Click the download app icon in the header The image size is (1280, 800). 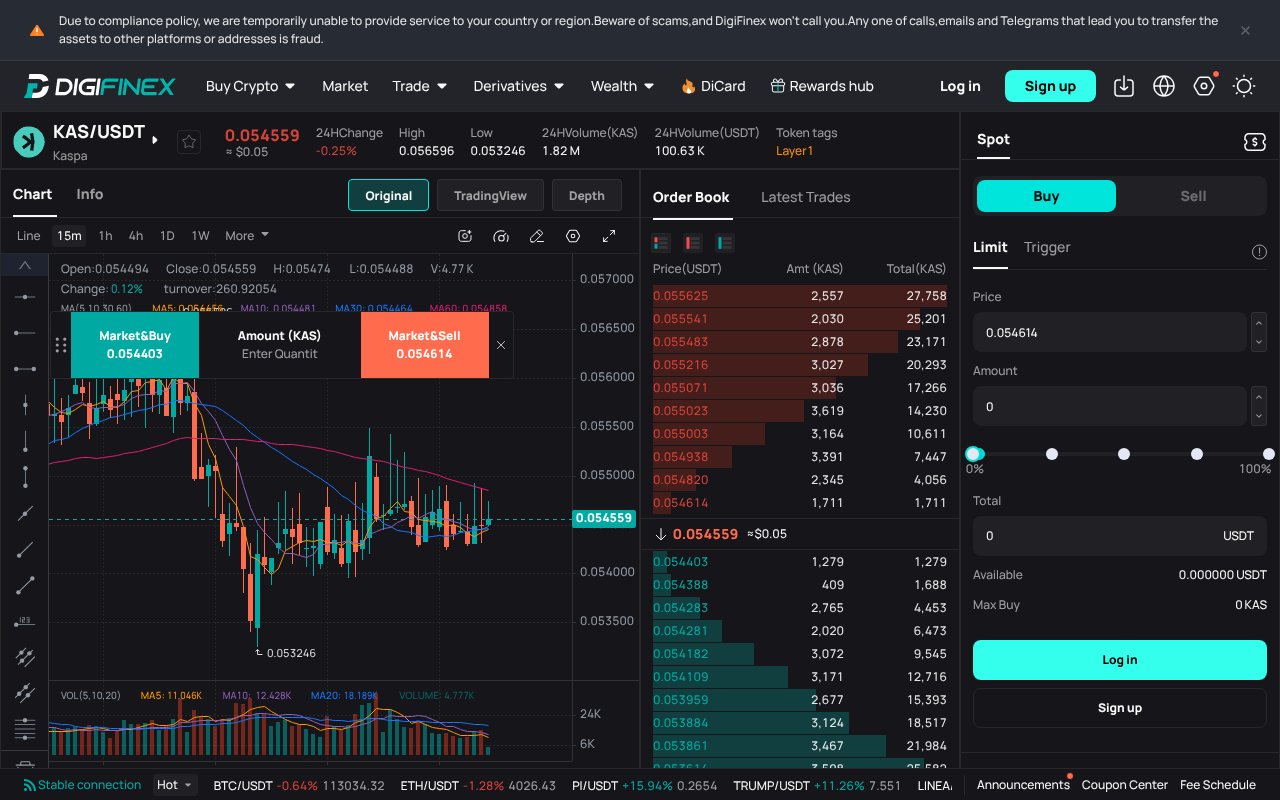1124,86
